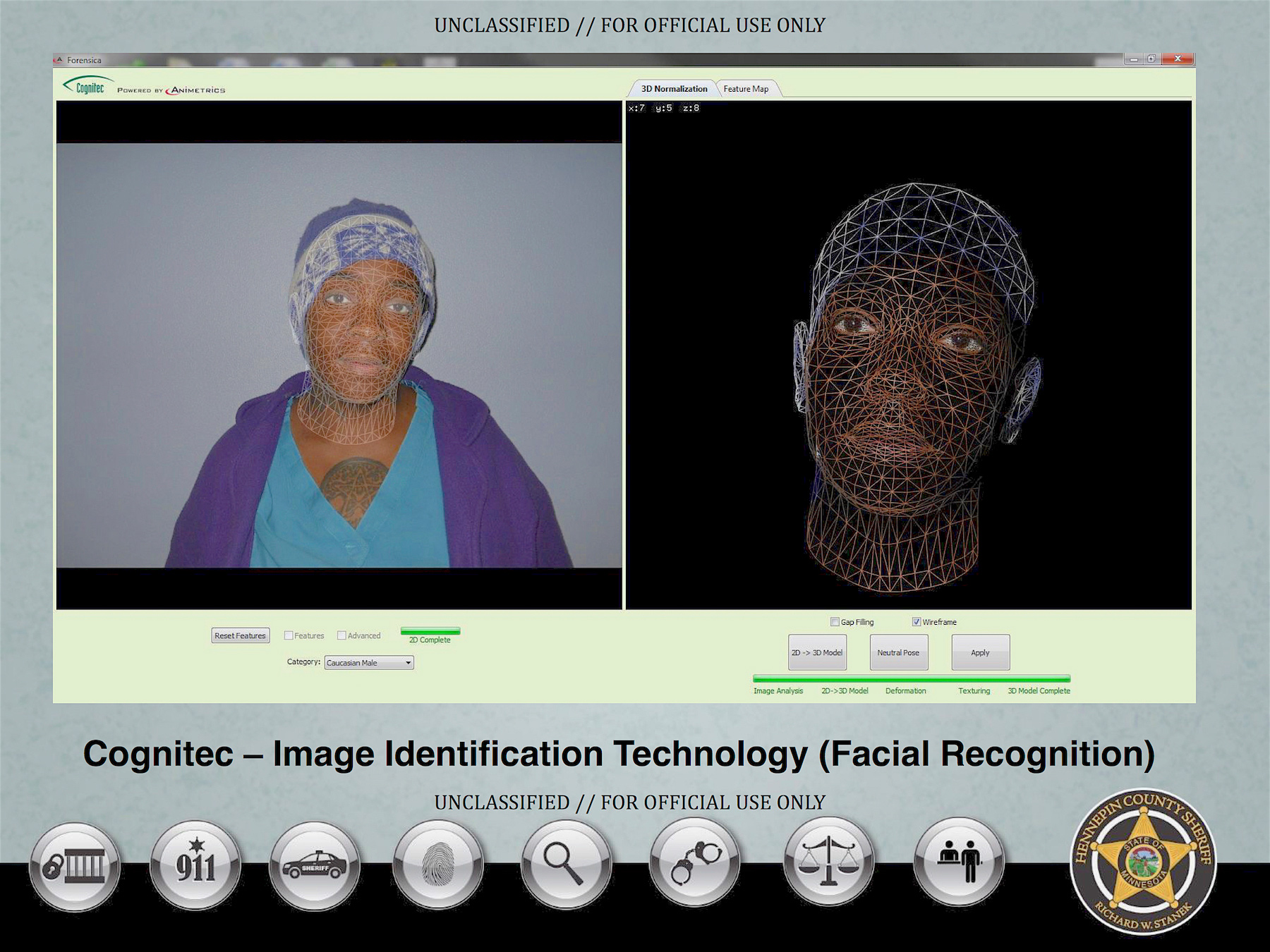Click the fingerprint icon

coord(438,865)
